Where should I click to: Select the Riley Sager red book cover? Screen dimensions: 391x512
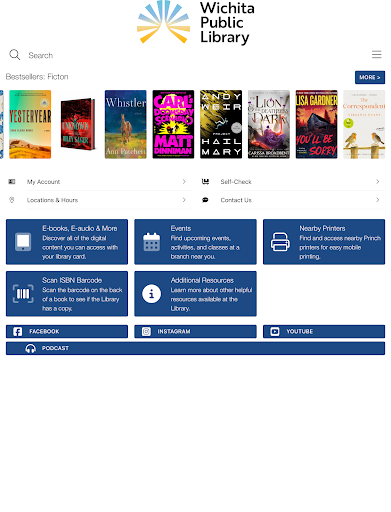[x=78, y=124]
